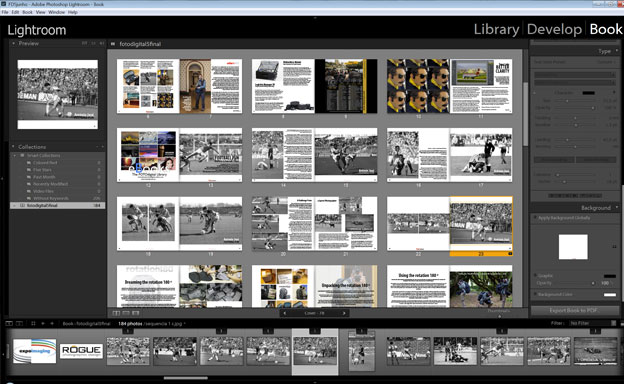Choose multi-page view icon
Viewport: 624px width, 384px height.
[x=116, y=314]
